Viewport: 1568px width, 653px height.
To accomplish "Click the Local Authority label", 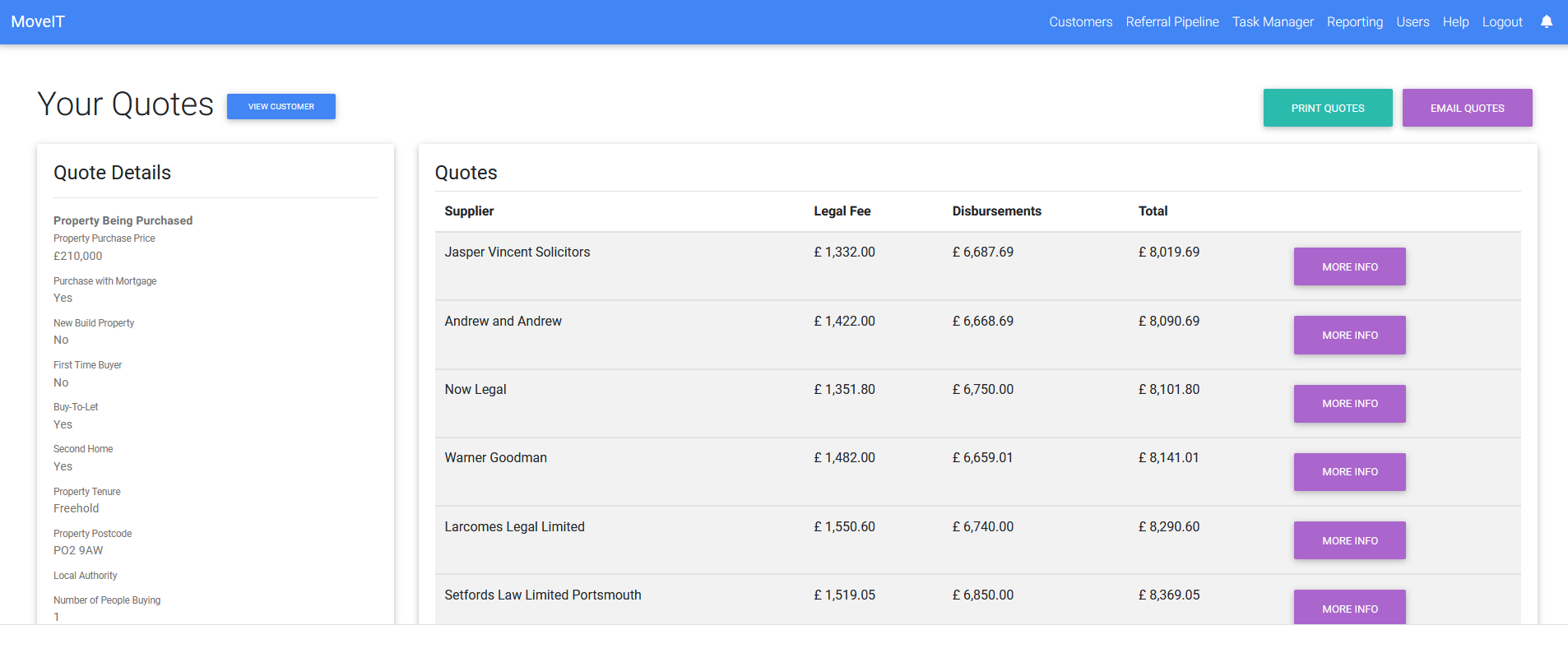I will [x=85, y=576].
